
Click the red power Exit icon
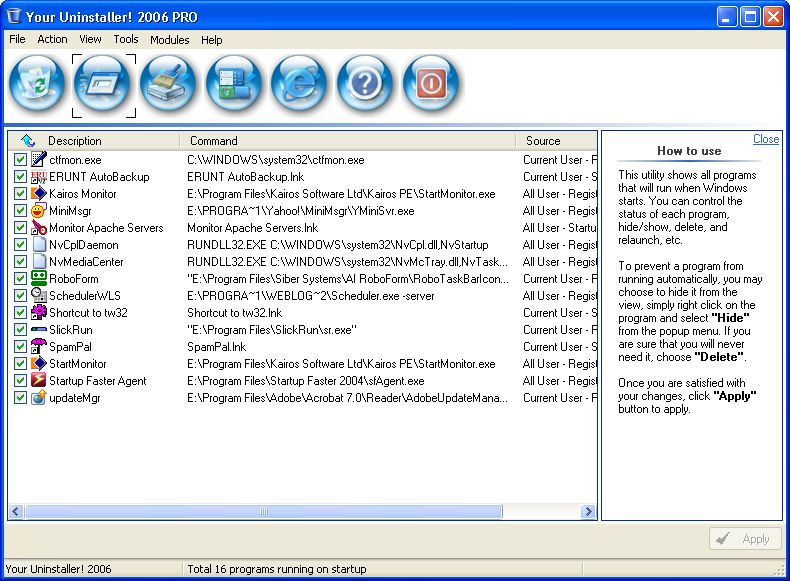tap(430, 83)
